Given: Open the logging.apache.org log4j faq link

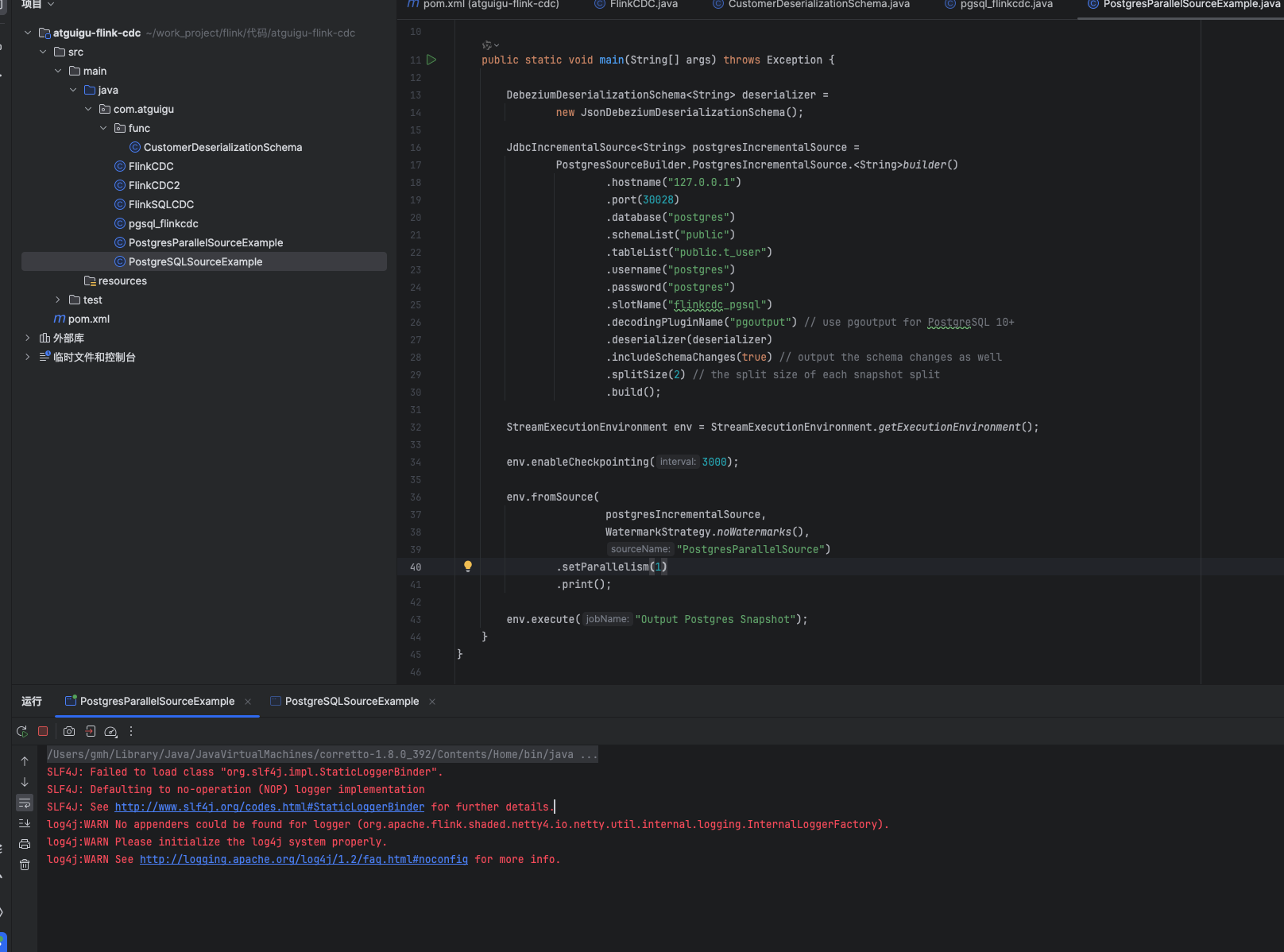Looking at the screenshot, I should point(304,859).
